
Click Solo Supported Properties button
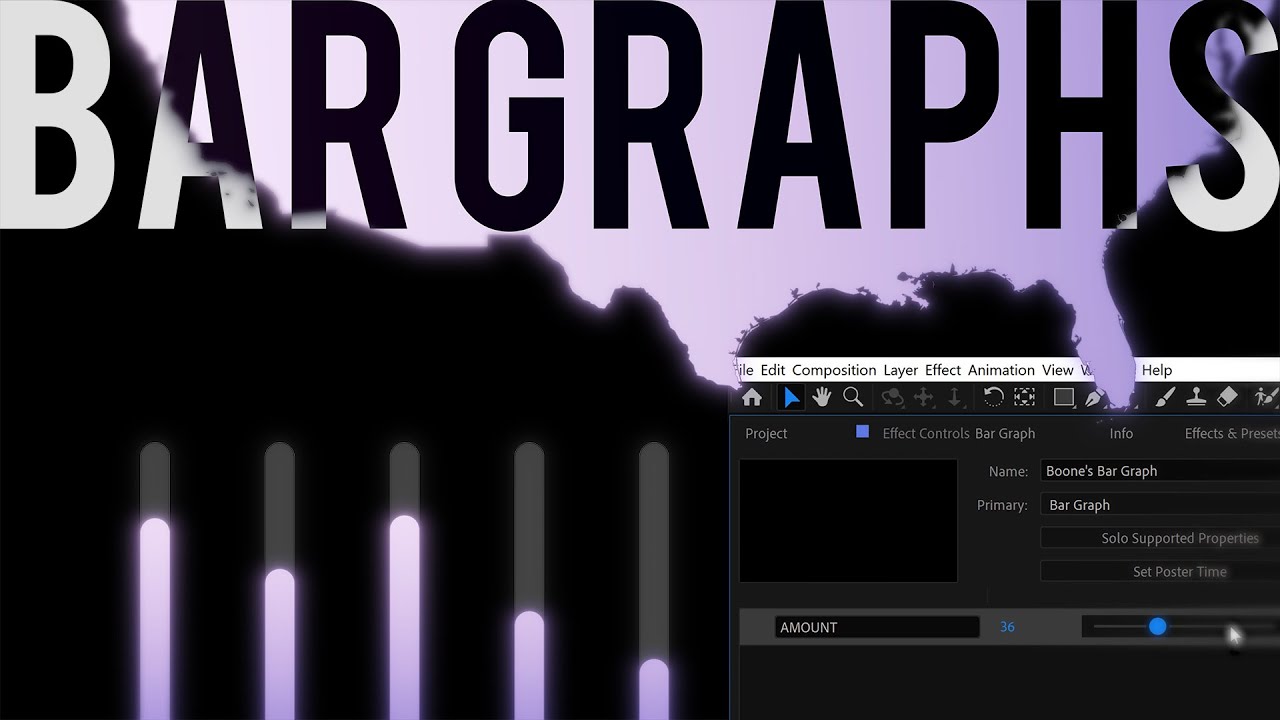(1160, 538)
